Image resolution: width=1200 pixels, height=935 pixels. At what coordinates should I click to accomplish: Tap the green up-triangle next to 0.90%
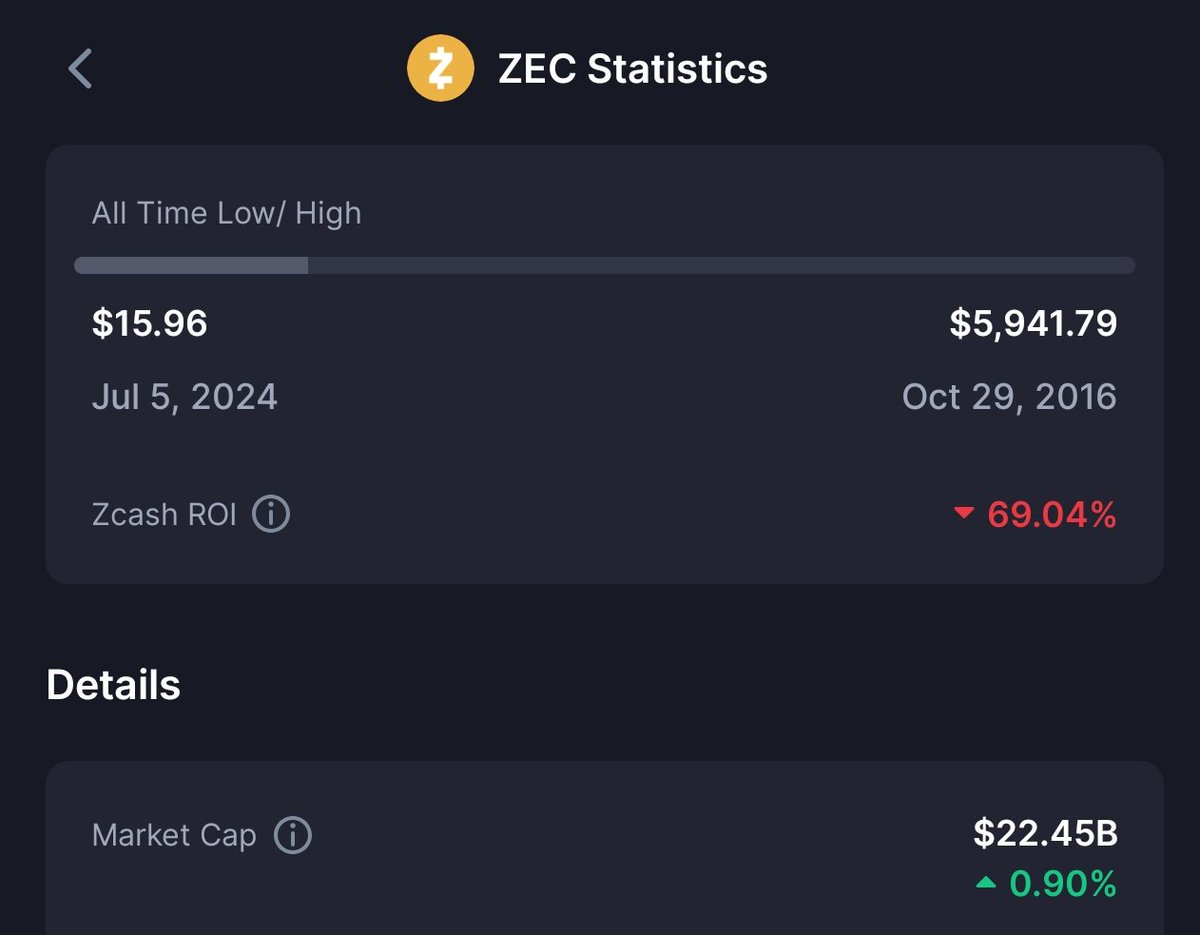(986, 883)
